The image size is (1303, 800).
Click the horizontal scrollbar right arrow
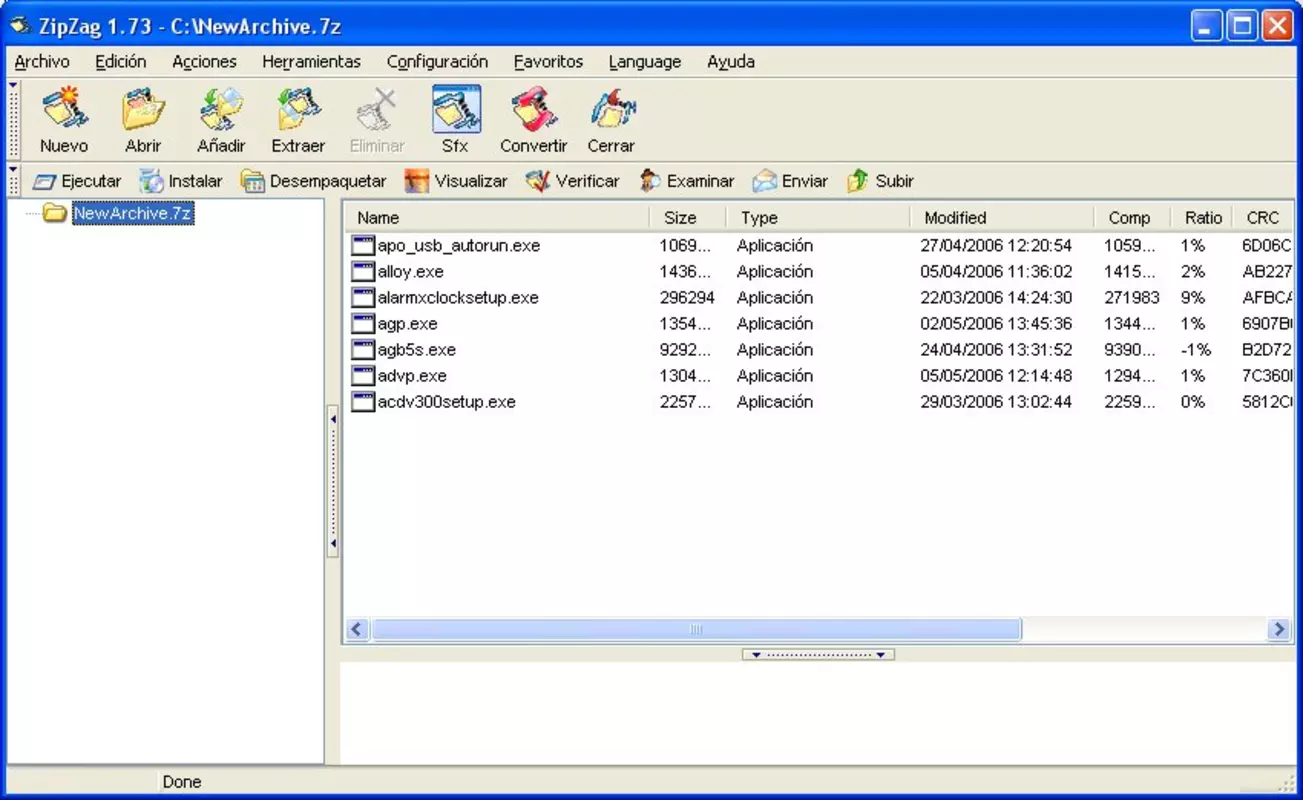[x=1279, y=629]
